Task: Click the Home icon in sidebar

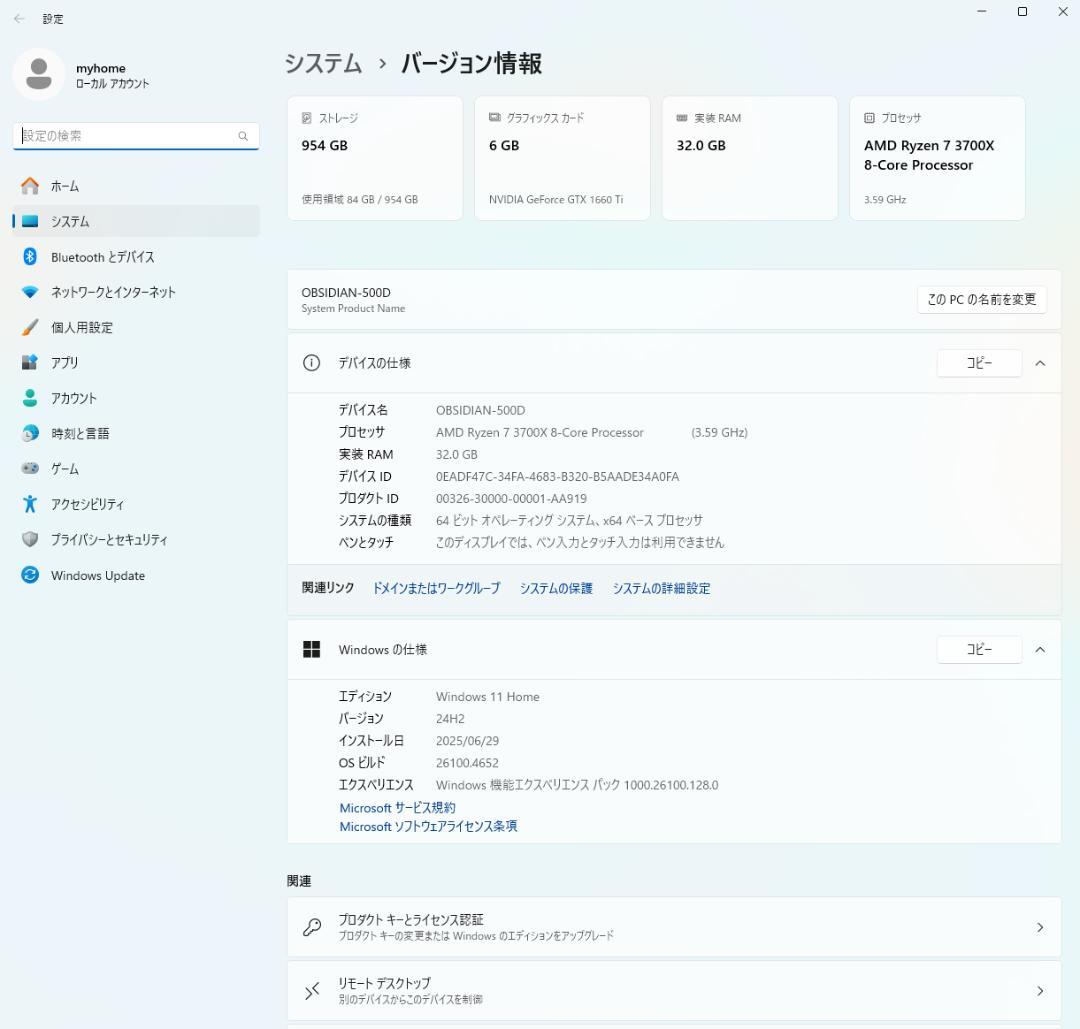Action: (30, 186)
